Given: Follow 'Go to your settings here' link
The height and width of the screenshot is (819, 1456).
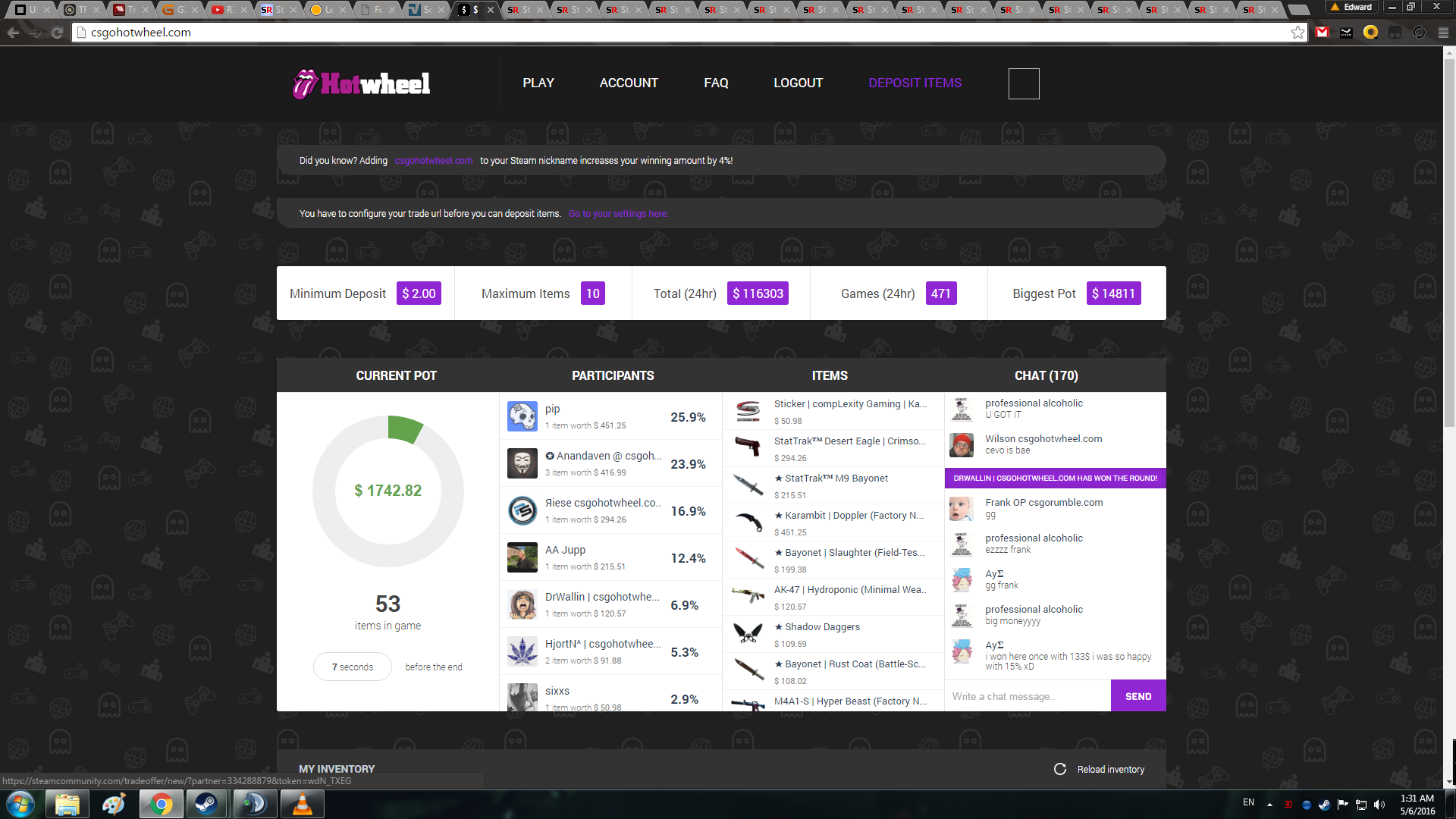Looking at the screenshot, I should (618, 214).
